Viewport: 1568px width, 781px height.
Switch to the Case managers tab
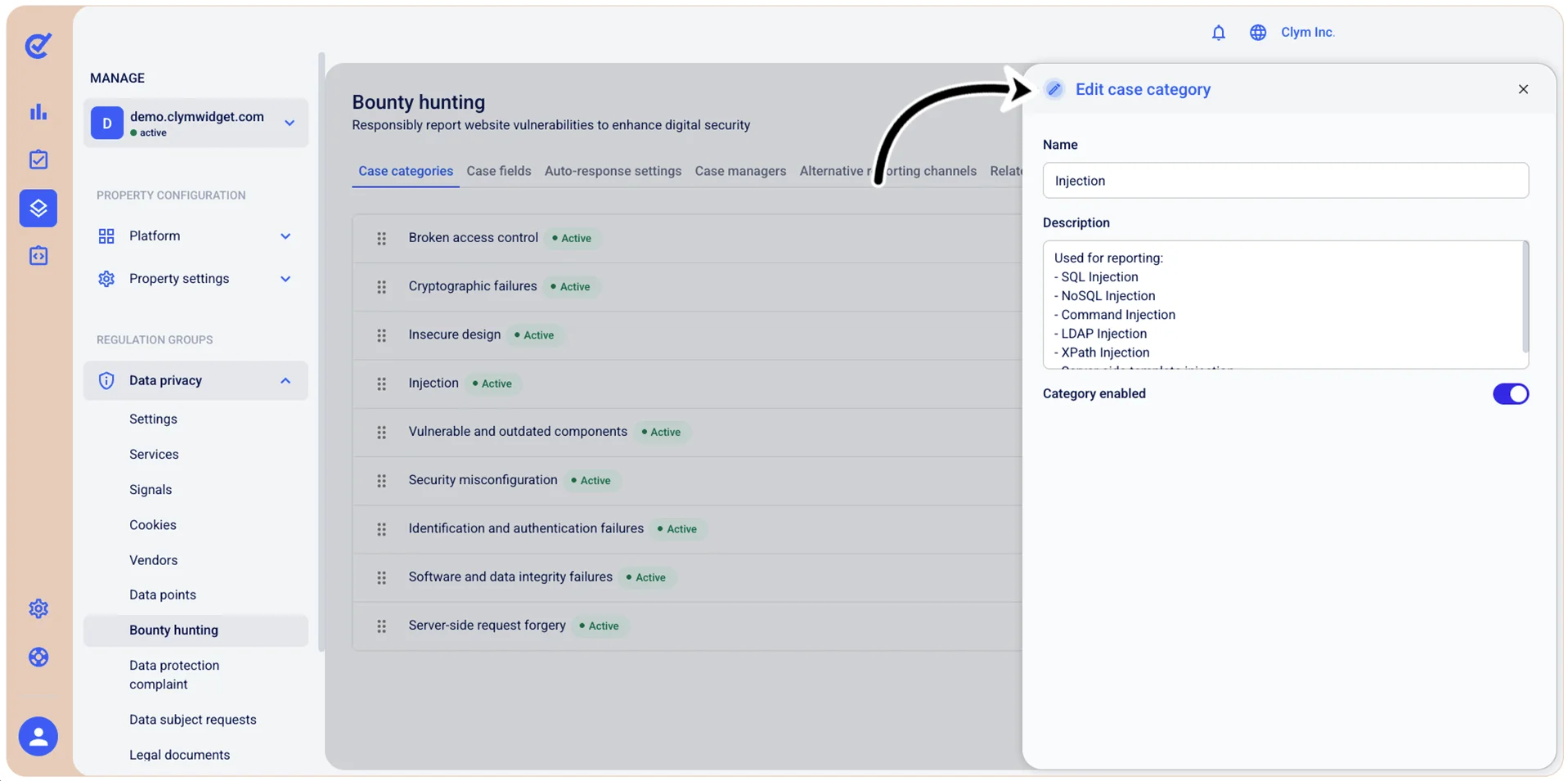click(x=740, y=171)
